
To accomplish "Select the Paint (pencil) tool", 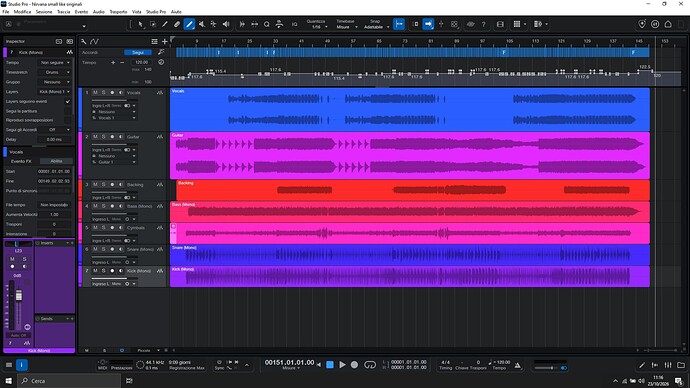I will click(189, 24).
